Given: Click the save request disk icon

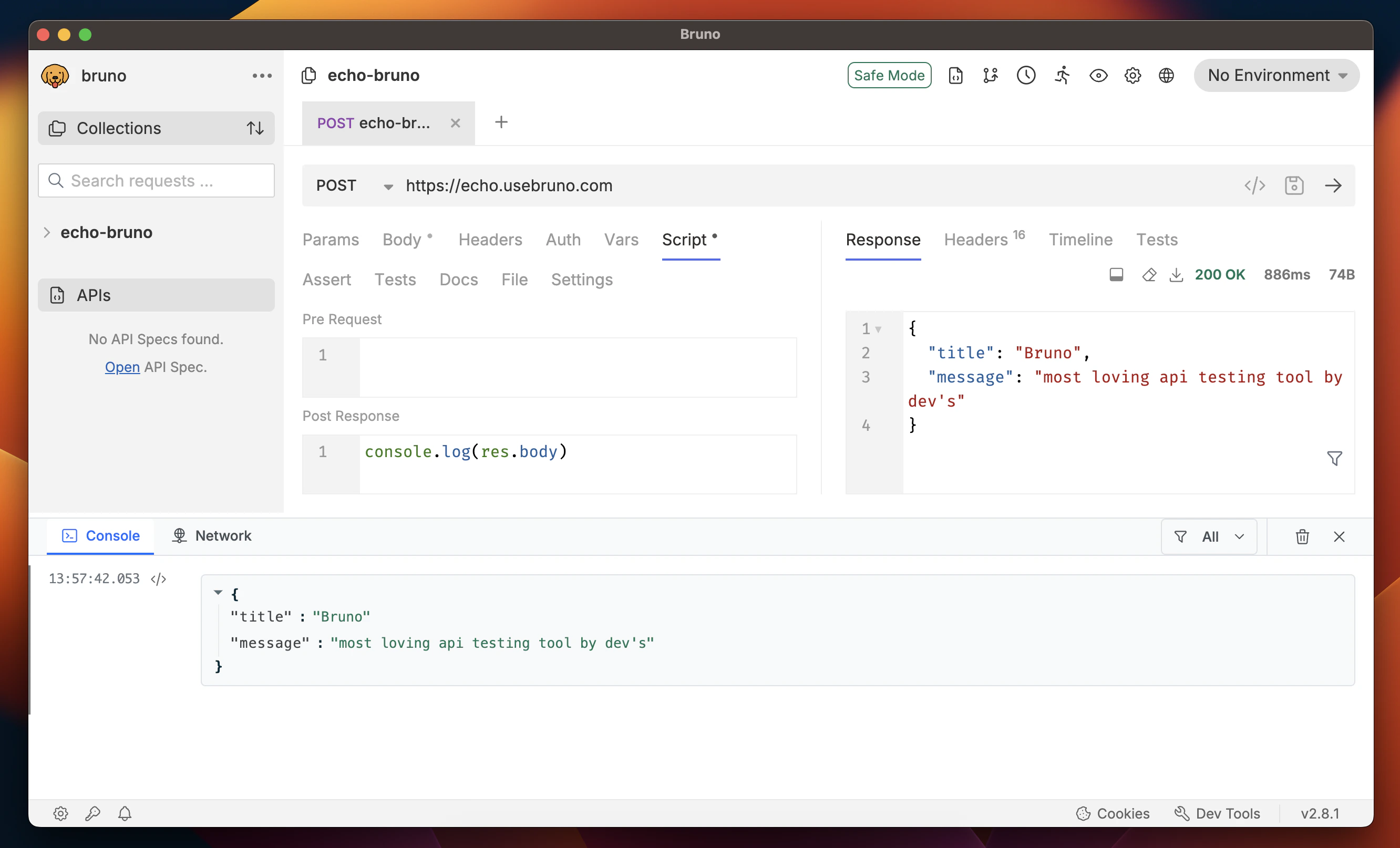Looking at the screenshot, I should coord(1294,186).
